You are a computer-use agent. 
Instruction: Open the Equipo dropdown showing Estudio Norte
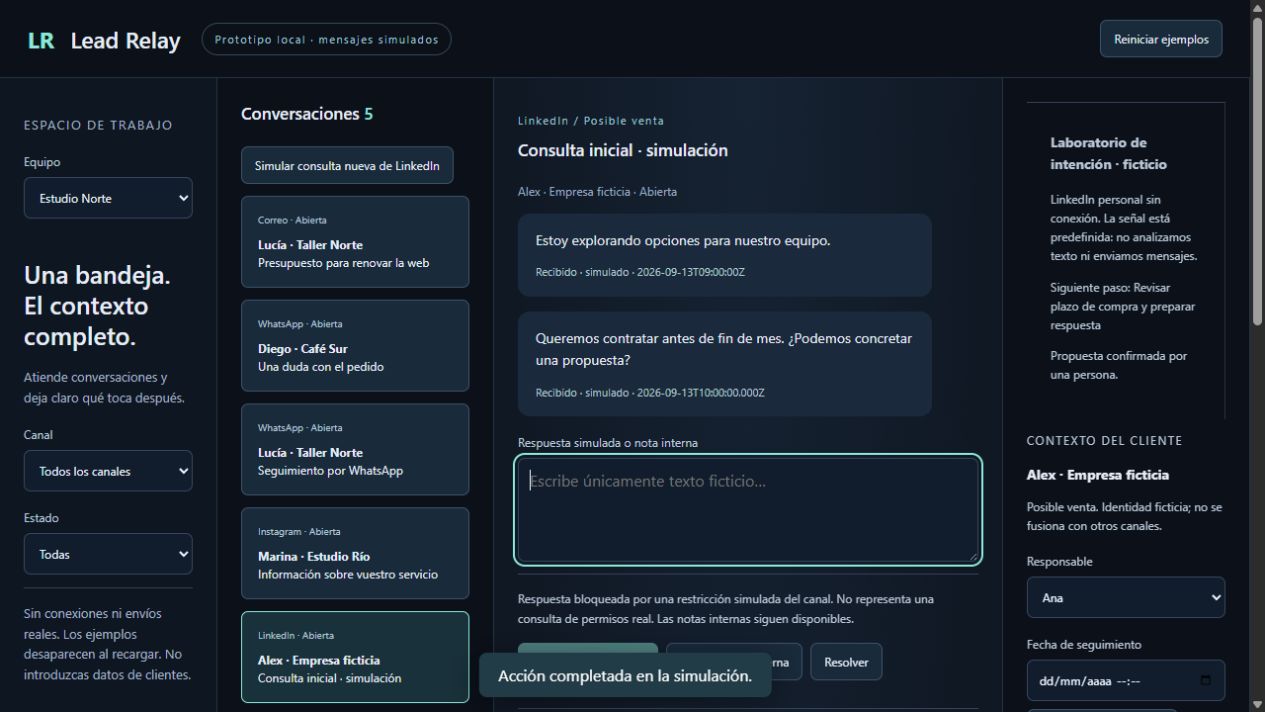click(x=108, y=198)
